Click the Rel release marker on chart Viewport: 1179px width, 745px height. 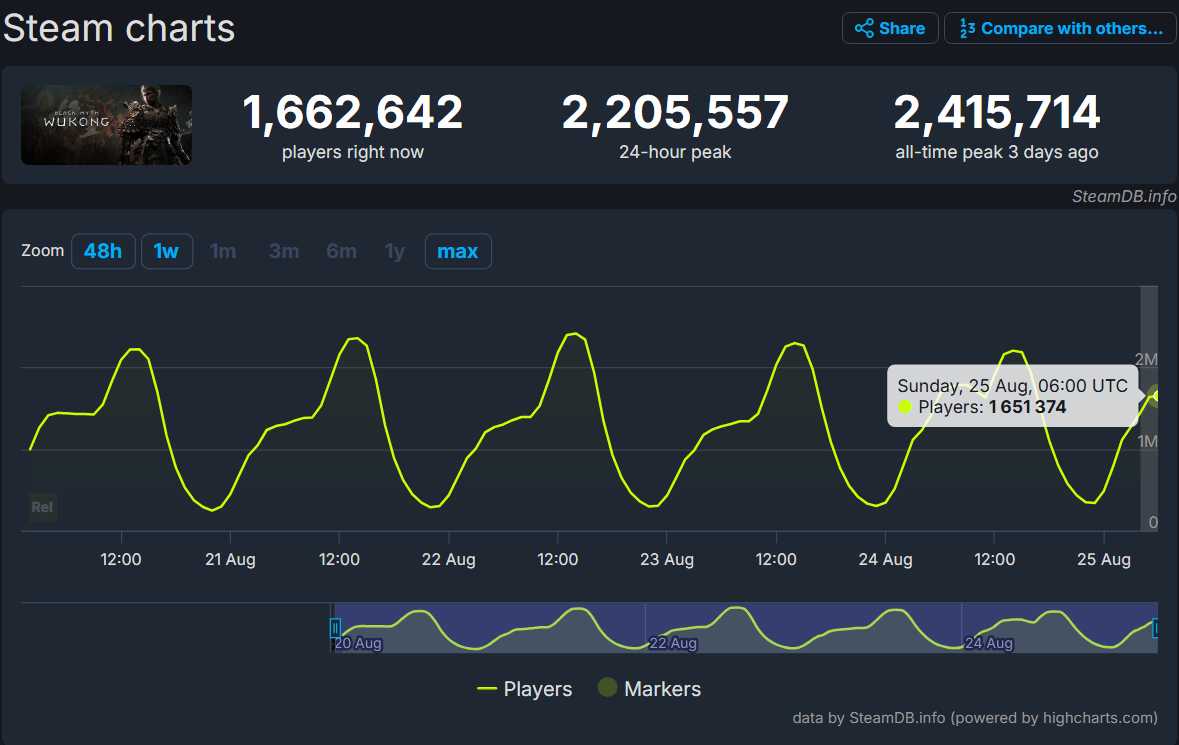click(42, 507)
